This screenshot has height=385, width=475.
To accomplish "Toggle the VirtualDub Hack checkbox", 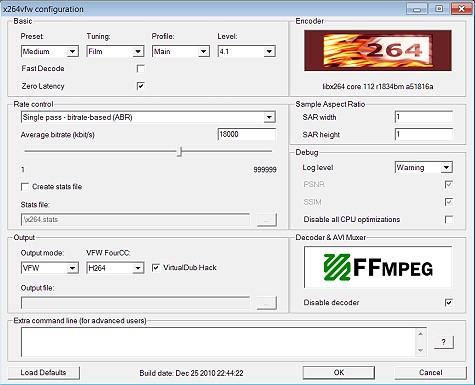I will pos(156,268).
